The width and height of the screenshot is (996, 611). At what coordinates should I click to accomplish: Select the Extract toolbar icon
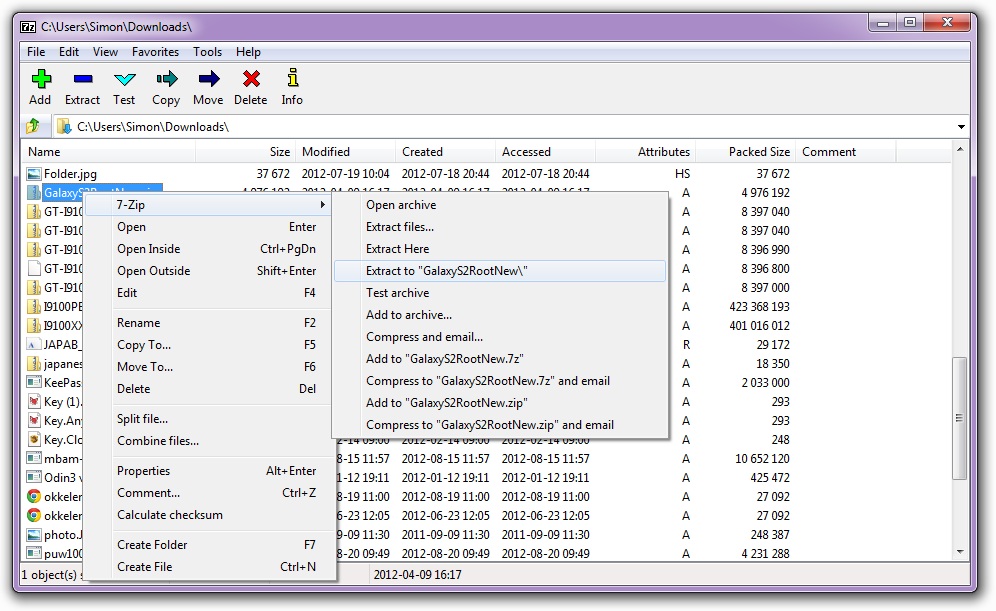[x=82, y=84]
